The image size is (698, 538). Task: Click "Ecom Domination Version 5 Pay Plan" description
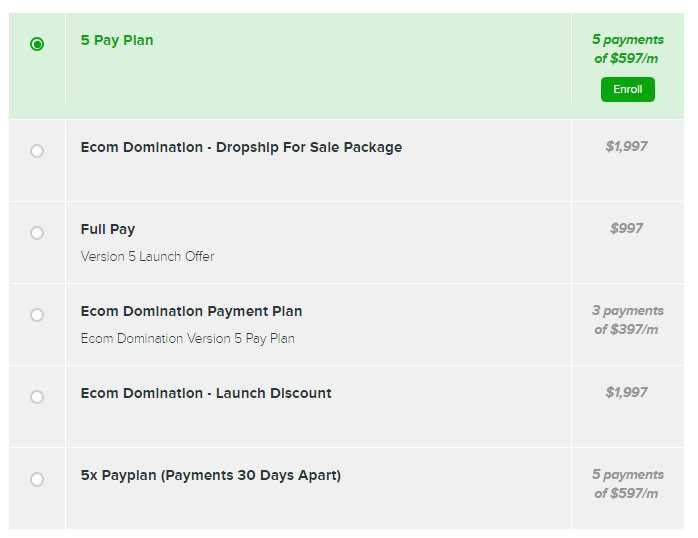[x=187, y=338]
